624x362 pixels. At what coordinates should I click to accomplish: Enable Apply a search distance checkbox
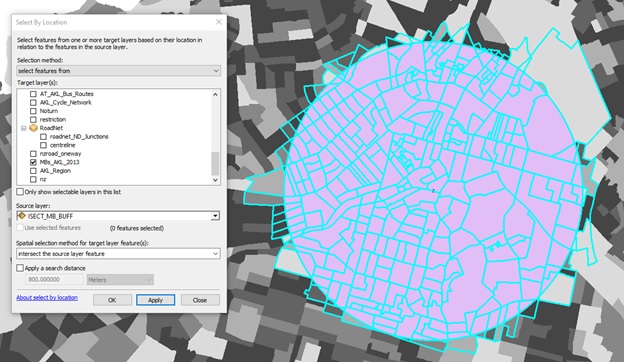pos(20,268)
